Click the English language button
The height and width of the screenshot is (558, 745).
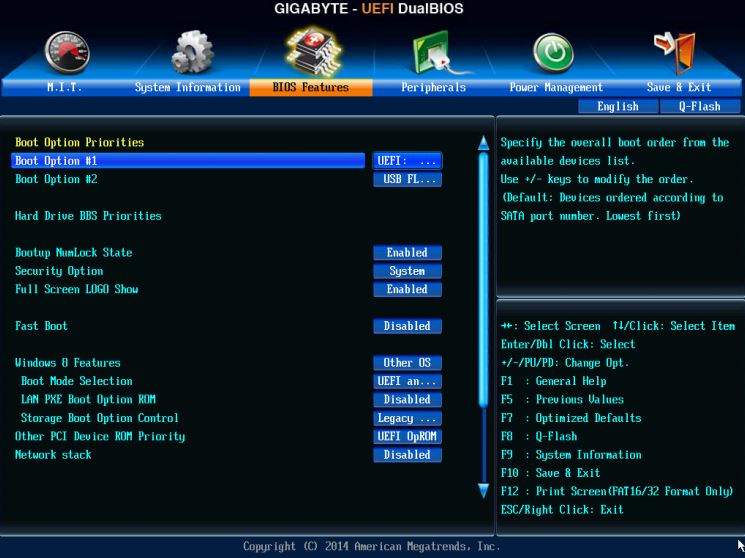(x=618, y=106)
